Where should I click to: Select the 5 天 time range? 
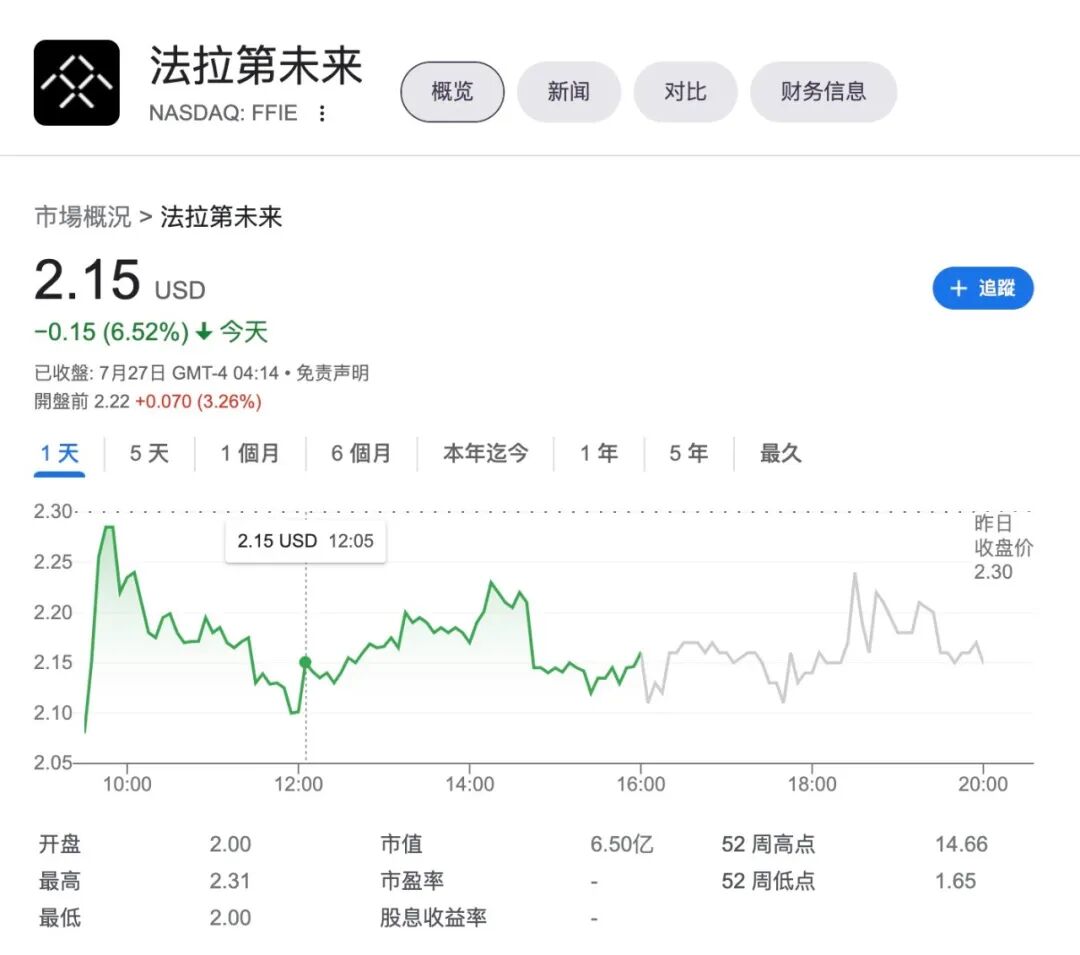click(149, 454)
